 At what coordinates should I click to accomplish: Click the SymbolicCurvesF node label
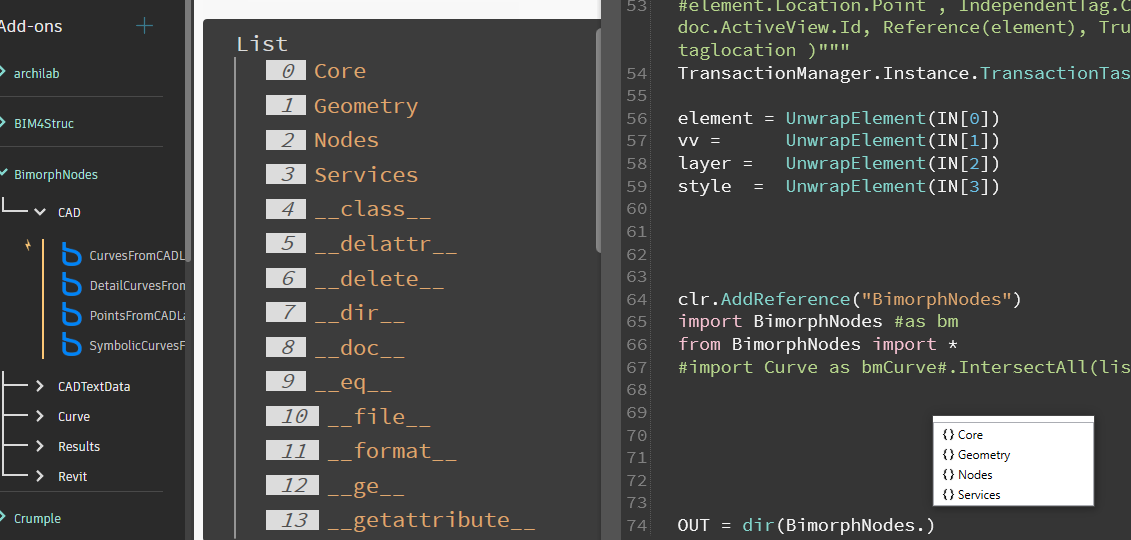tap(137, 345)
